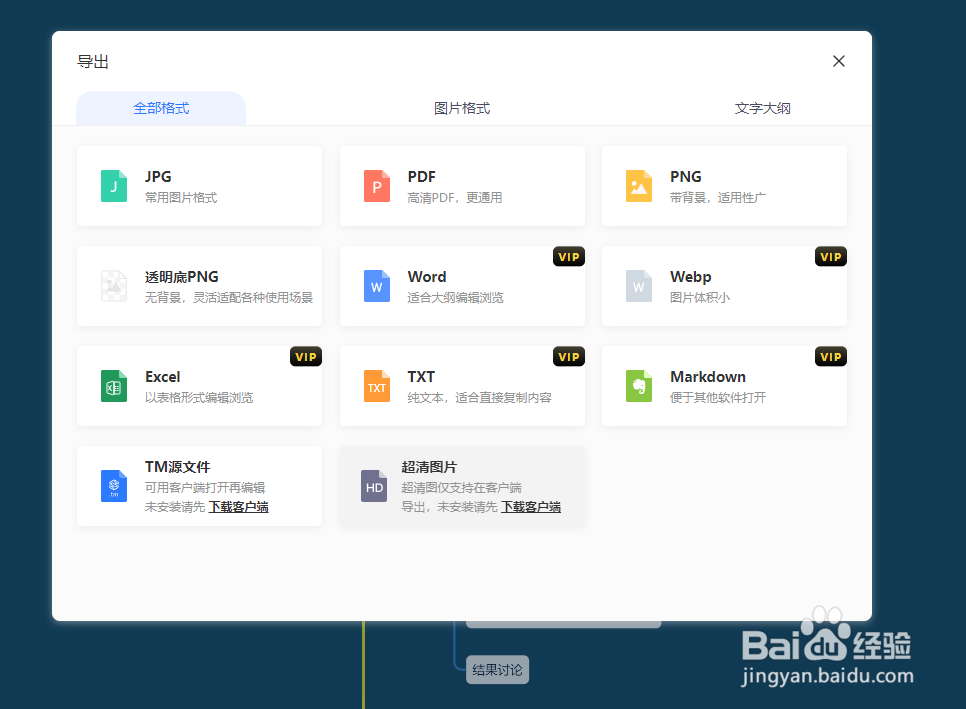
Task: Click the 导出 dialog title
Action: (93, 62)
